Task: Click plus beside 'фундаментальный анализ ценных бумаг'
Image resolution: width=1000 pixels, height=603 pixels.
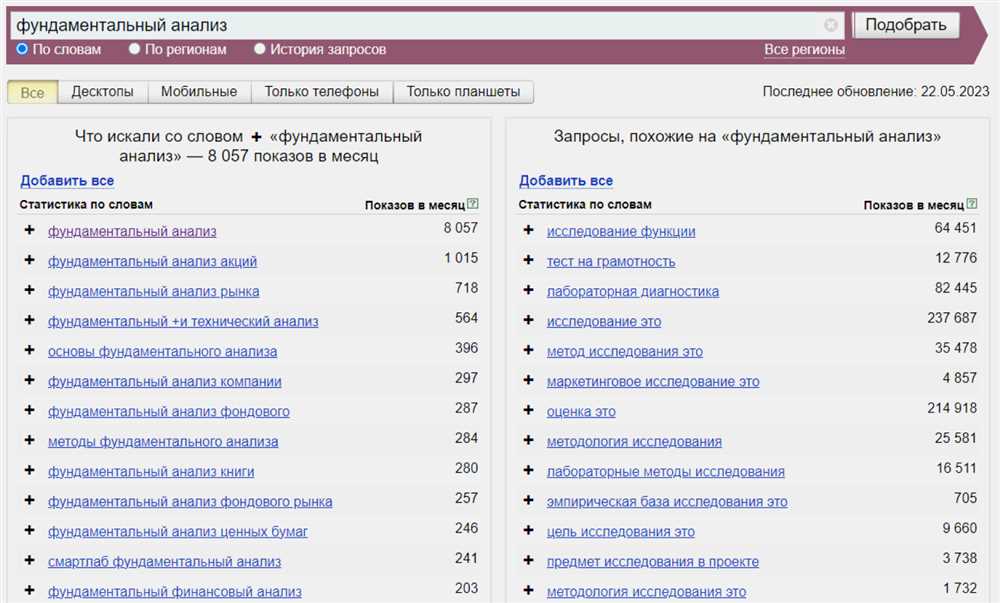Action: pyautogui.click(x=29, y=530)
